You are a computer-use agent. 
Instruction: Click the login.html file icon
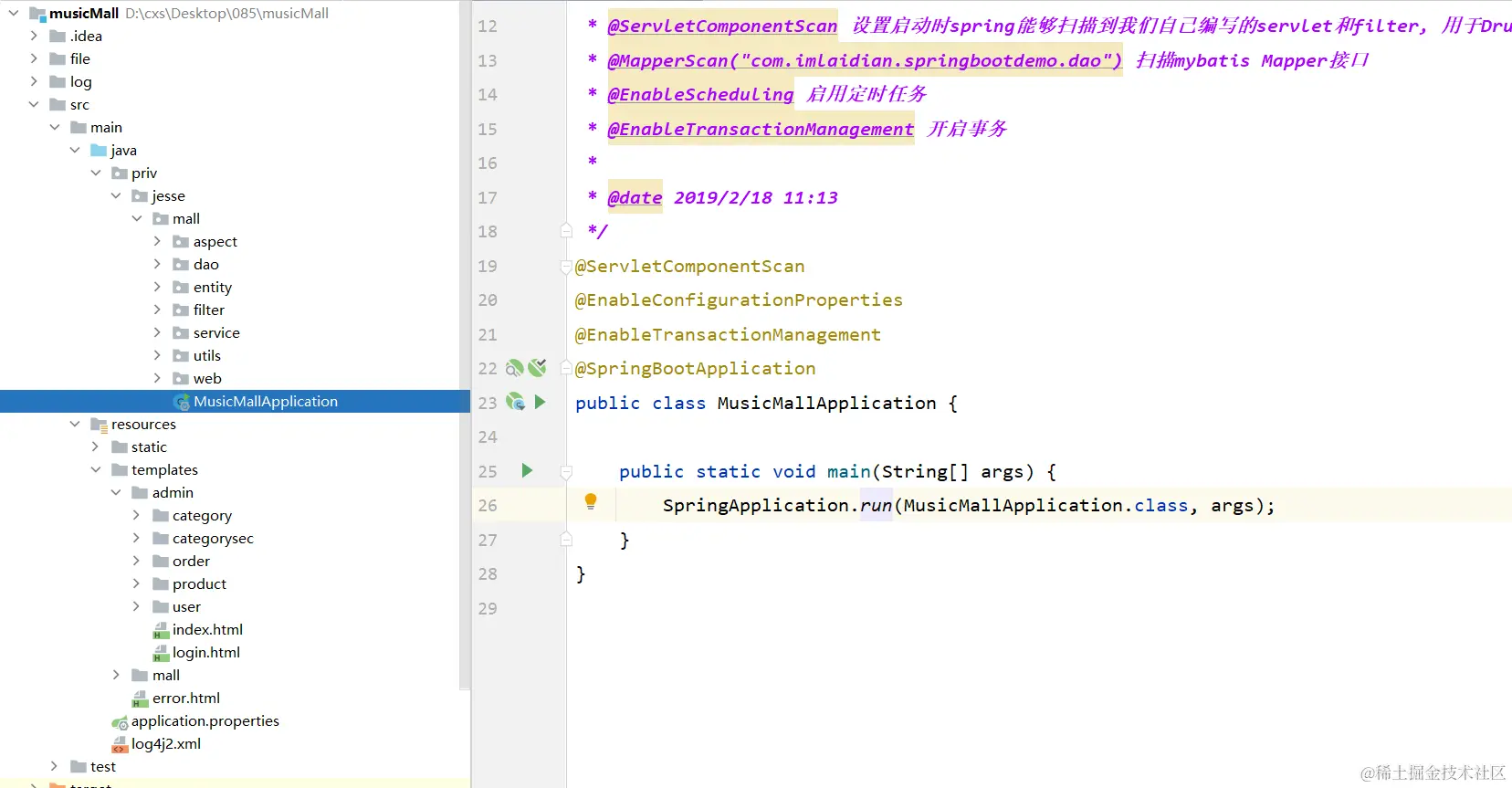pos(161,653)
